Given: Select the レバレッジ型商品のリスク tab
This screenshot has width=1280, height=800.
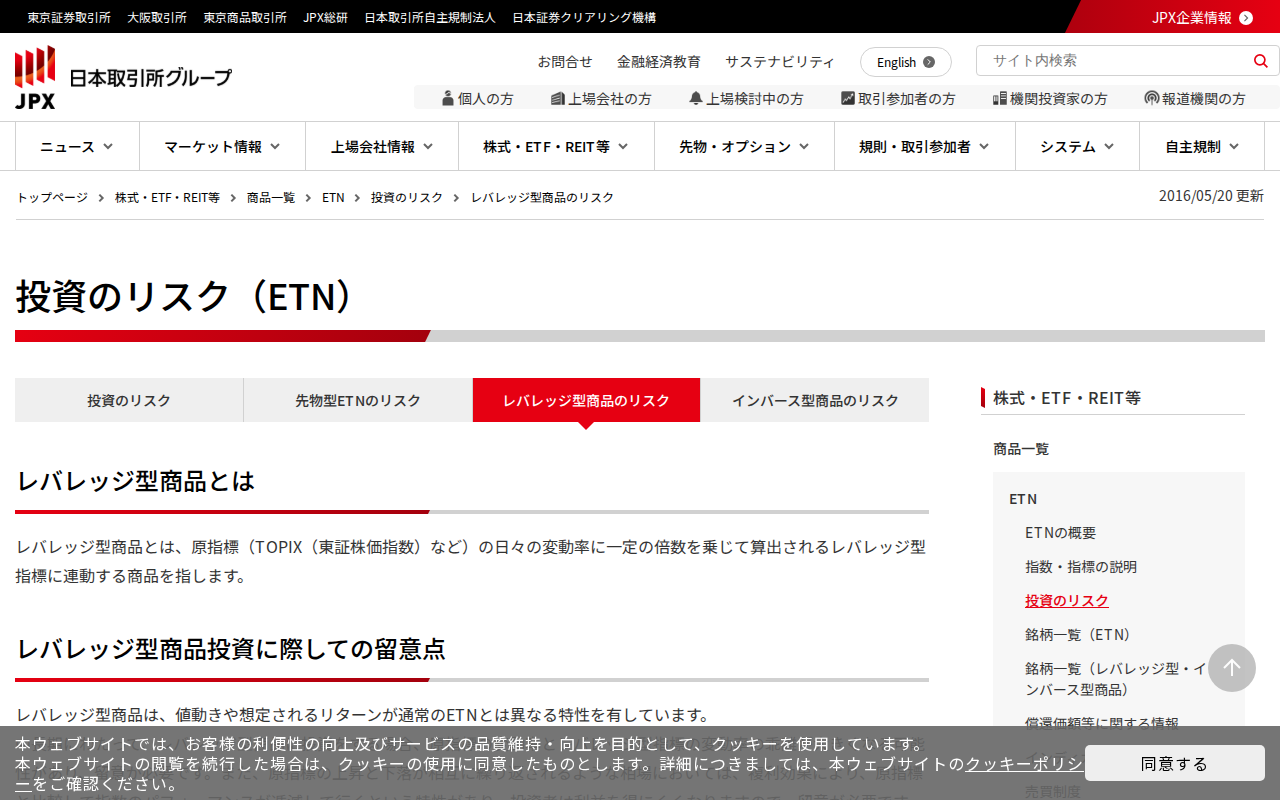Looking at the screenshot, I should pyautogui.click(x=586, y=400).
